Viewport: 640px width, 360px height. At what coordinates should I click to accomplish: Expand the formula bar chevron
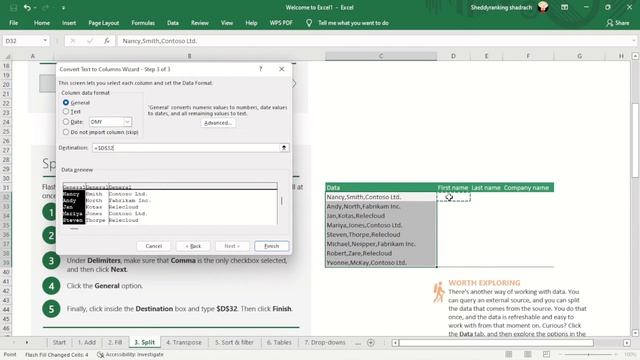[633, 41]
